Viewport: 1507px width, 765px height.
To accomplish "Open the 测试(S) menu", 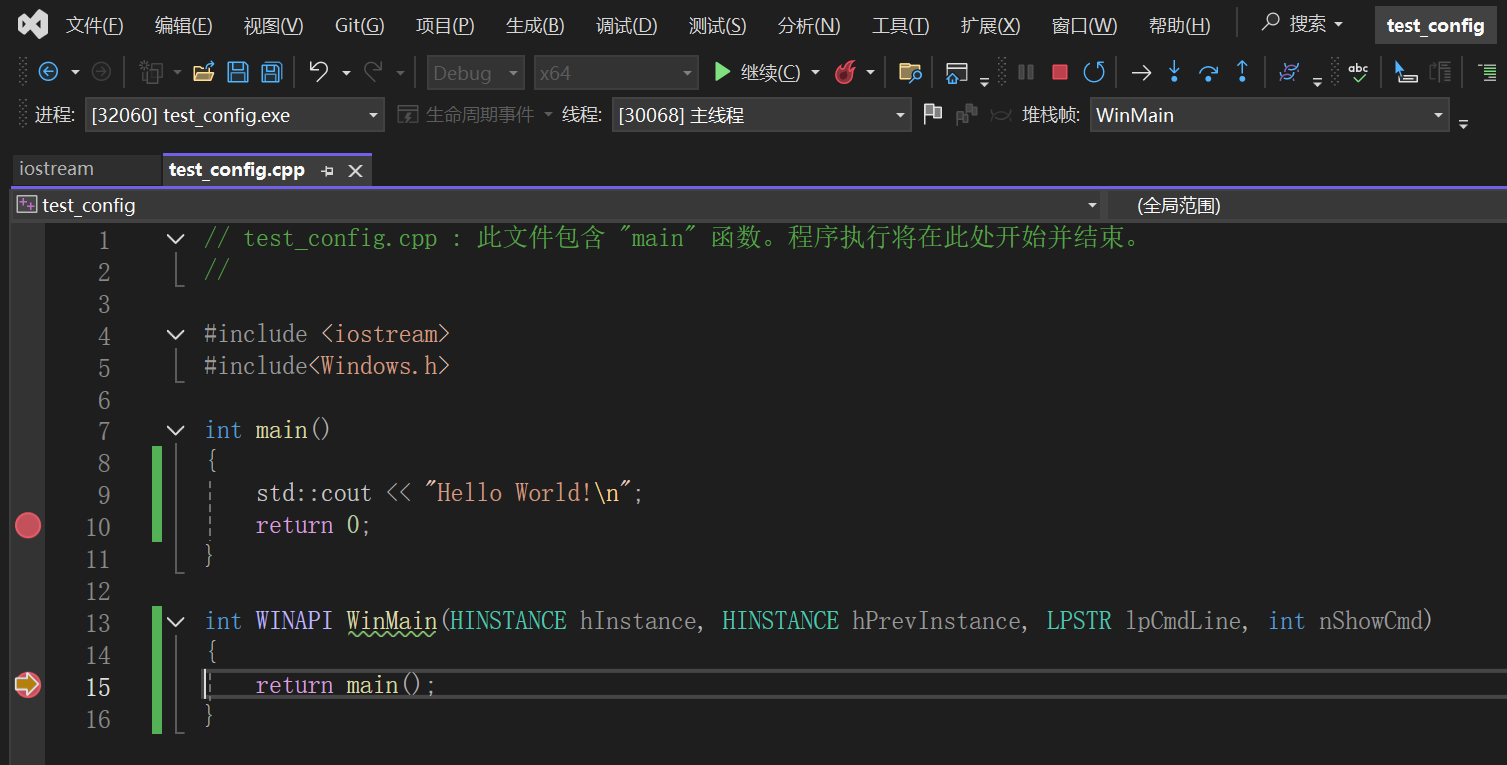I will [717, 25].
